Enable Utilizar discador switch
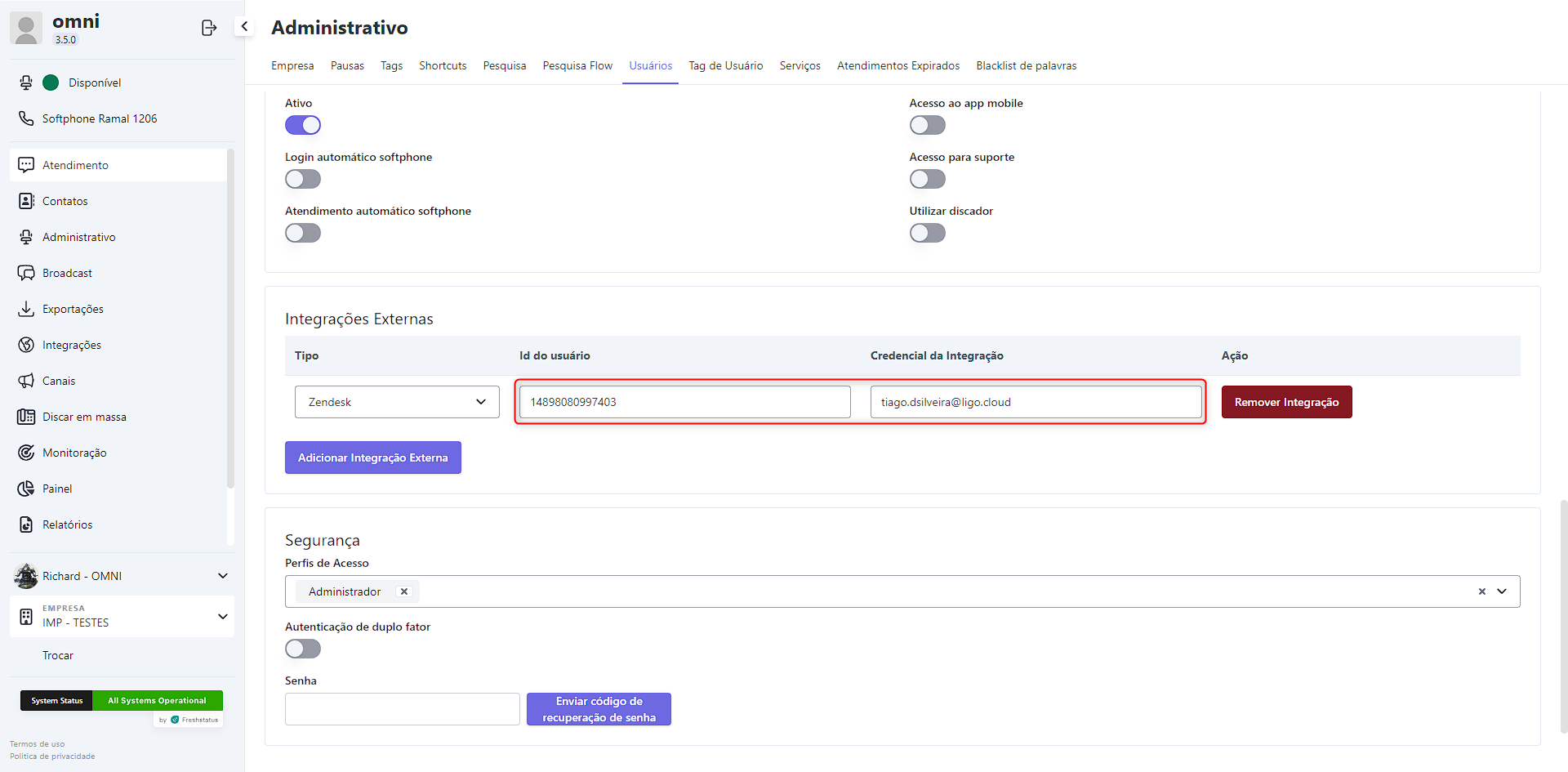The image size is (1568, 772). coord(928,233)
